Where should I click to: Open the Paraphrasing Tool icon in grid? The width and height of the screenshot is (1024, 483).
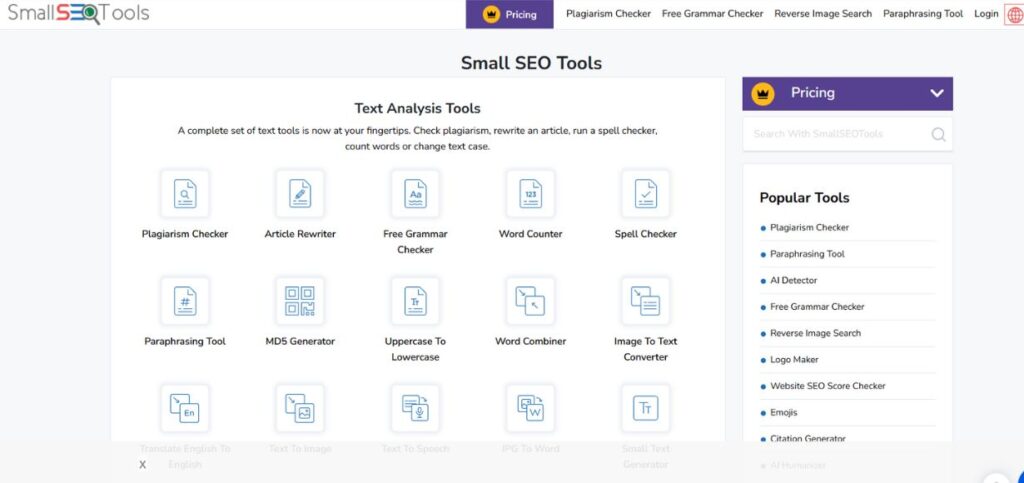coord(185,301)
